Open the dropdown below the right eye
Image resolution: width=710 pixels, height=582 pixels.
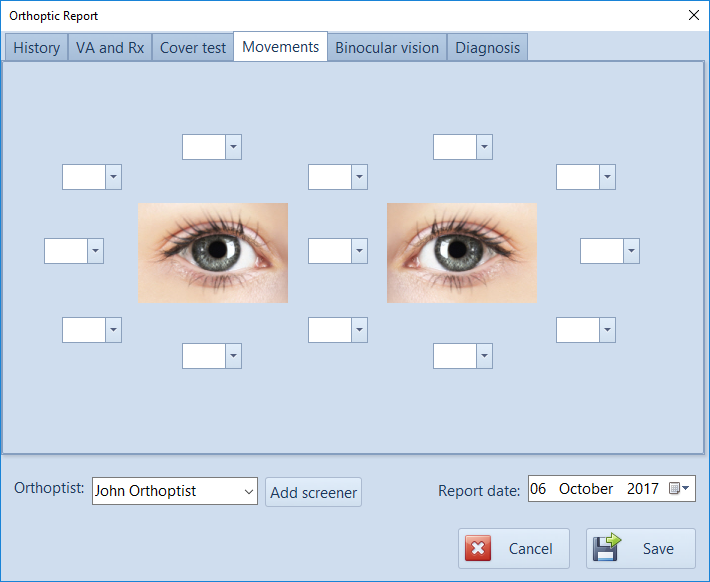point(484,356)
